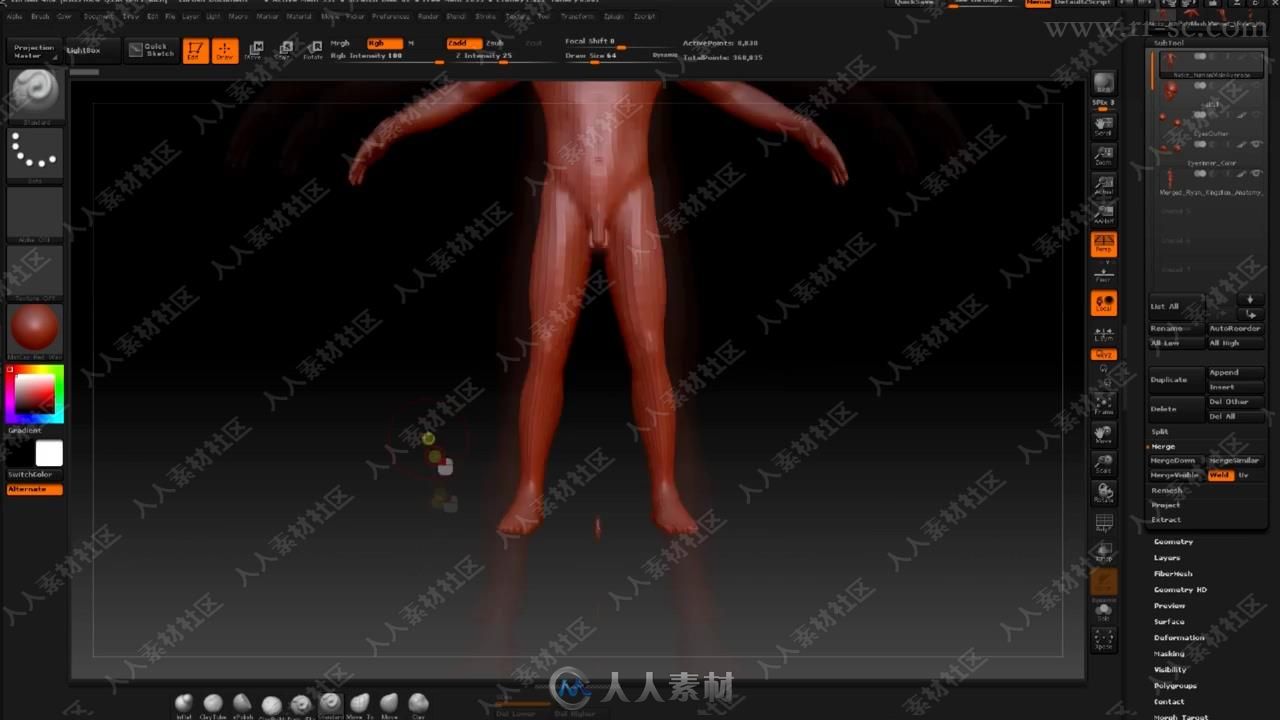
Task: Click the Rotate view icon in right shelf
Action: coord(1104,493)
